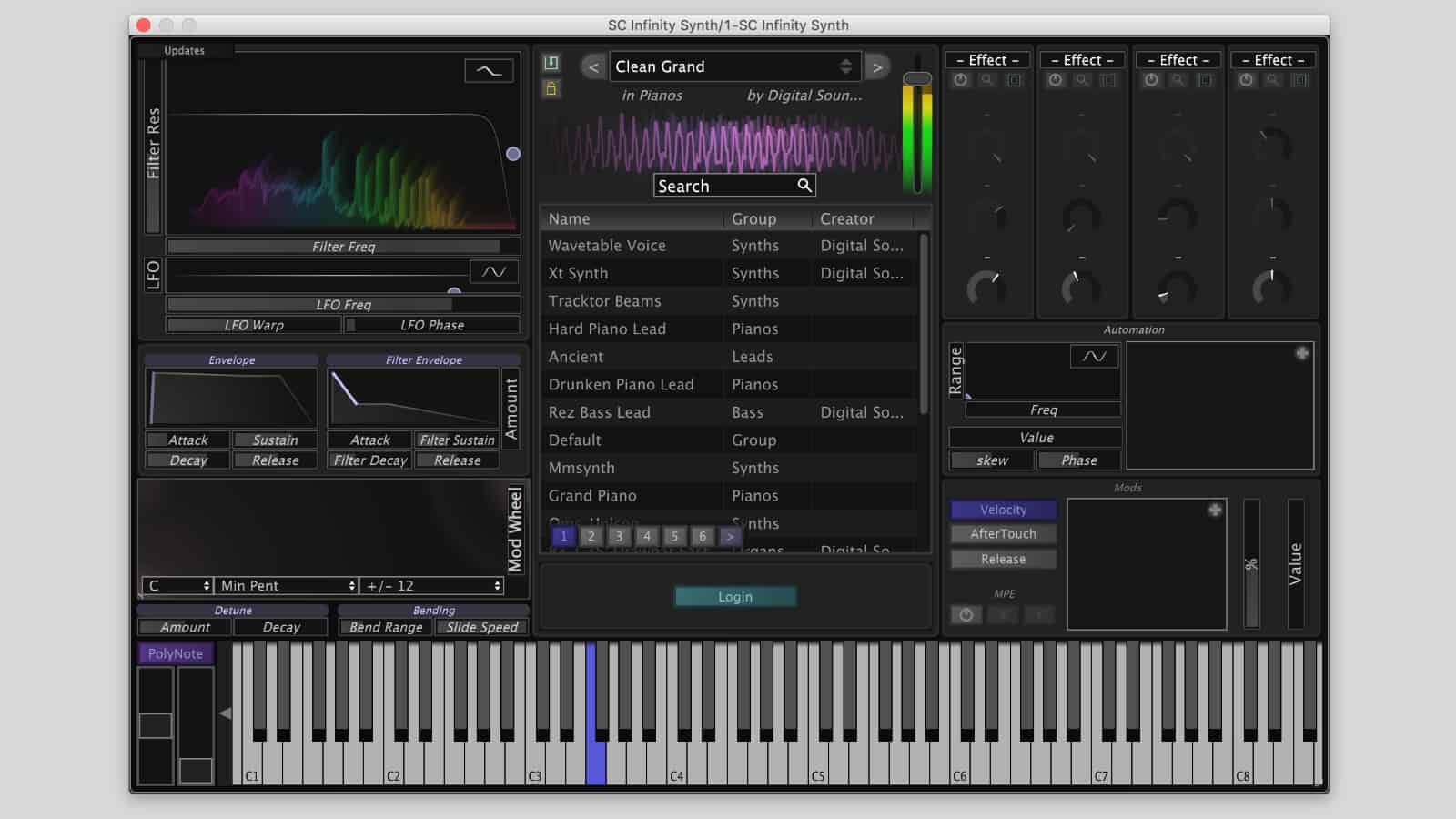Toggle power on the first Effect slot

[x=961, y=80]
